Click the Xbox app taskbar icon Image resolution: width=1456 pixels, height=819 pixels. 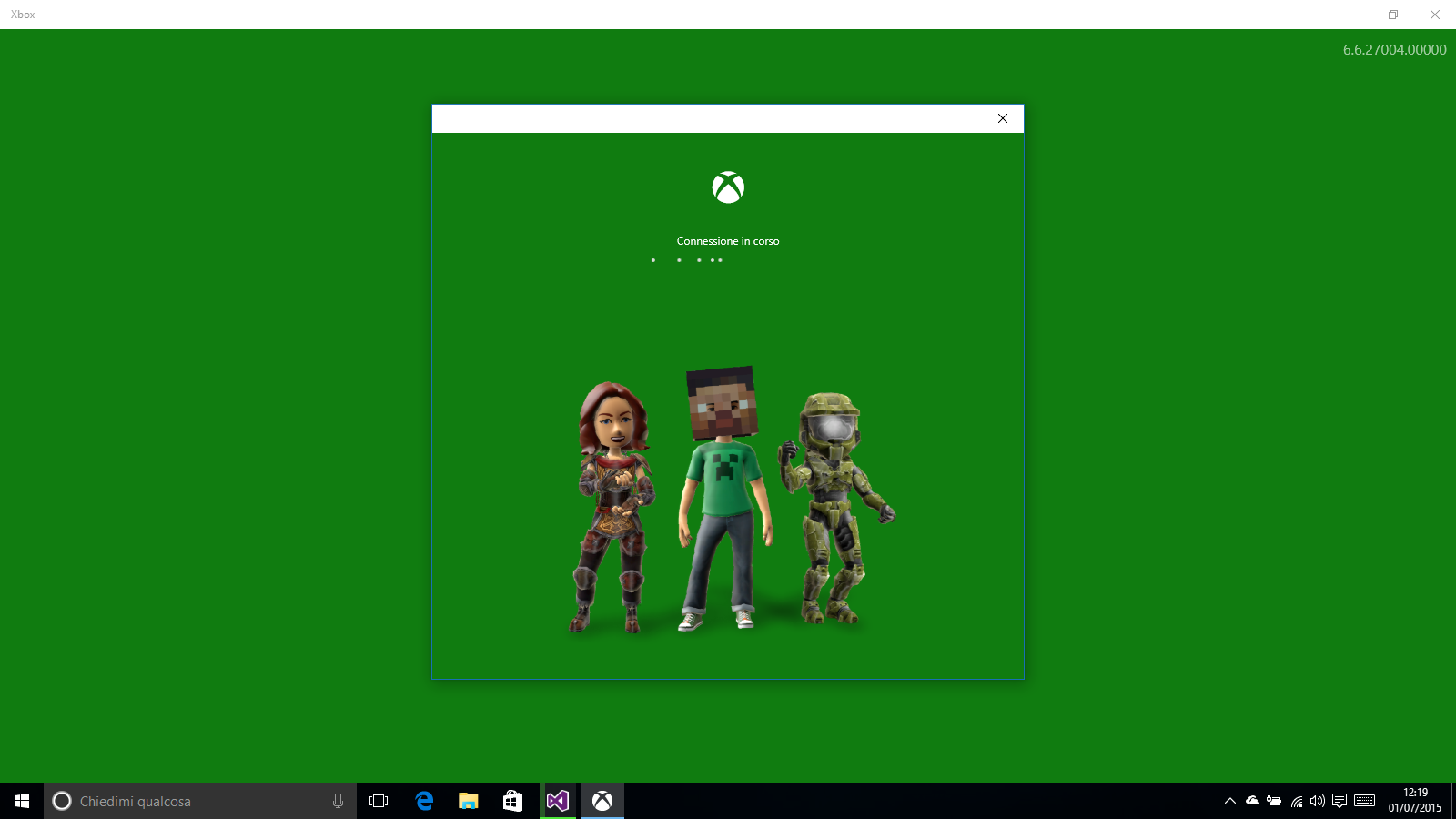(602, 801)
